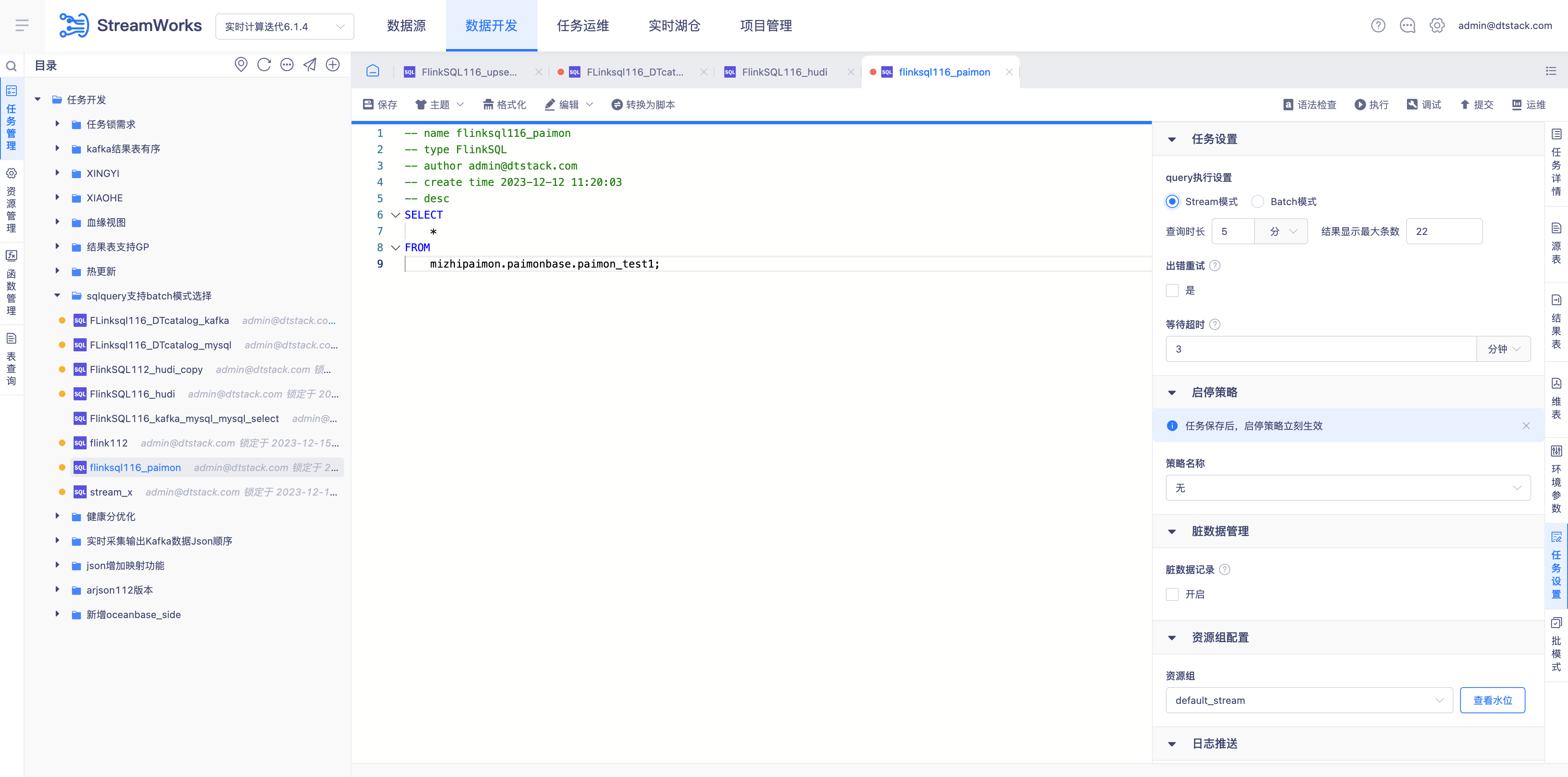Open 资源管理 in left sidebar
Image resolution: width=1568 pixels, height=777 pixels.
[11, 200]
